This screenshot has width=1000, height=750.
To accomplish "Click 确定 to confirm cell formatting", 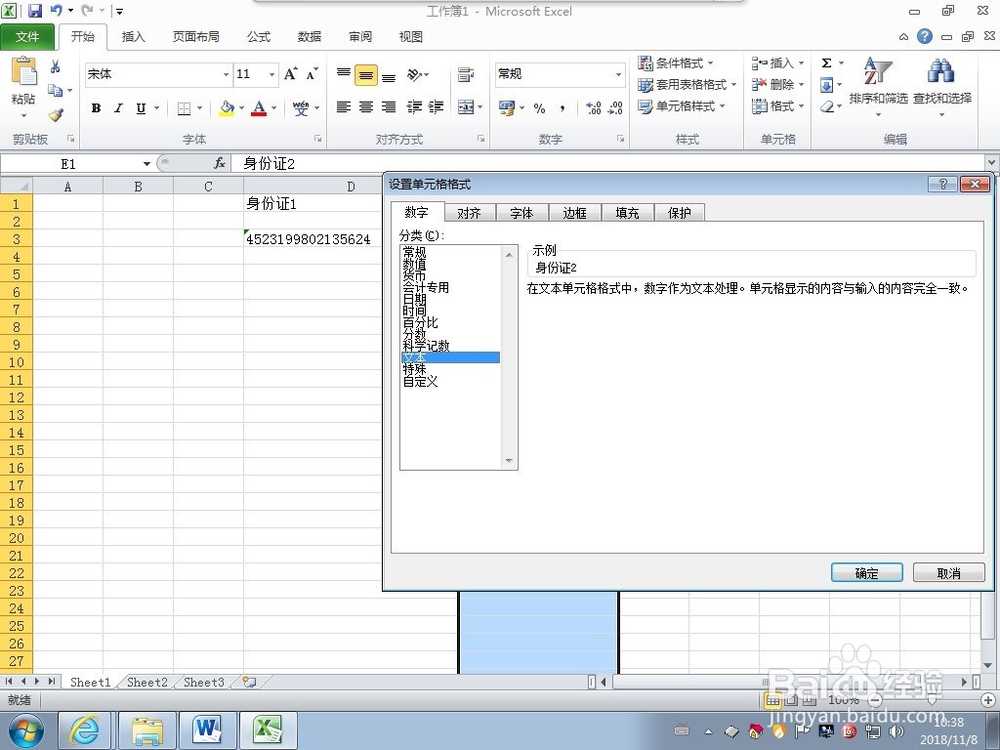I will (x=866, y=572).
